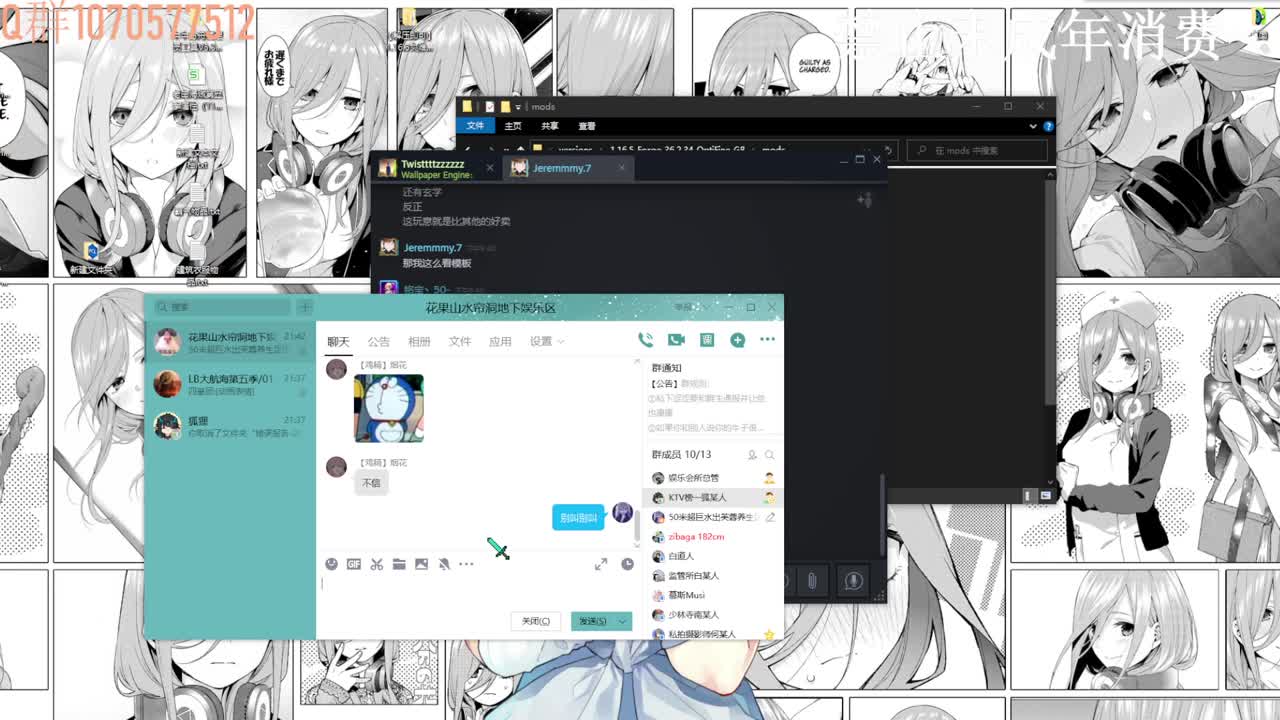This screenshot has width=1280, height=720.
Task: Select member 慕斯Musi
Action: pyautogui.click(x=712, y=595)
